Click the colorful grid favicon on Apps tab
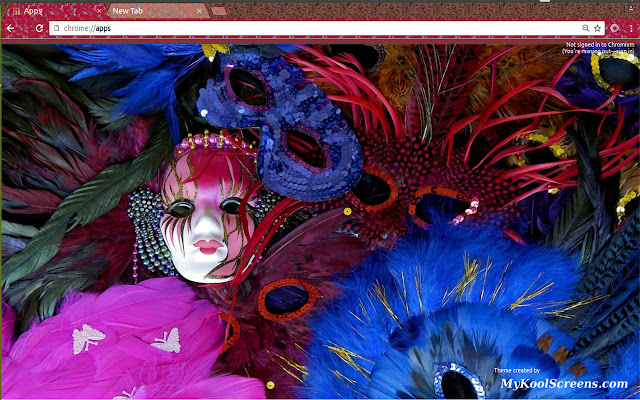The image size is (640, 400). tap(16, 10)
